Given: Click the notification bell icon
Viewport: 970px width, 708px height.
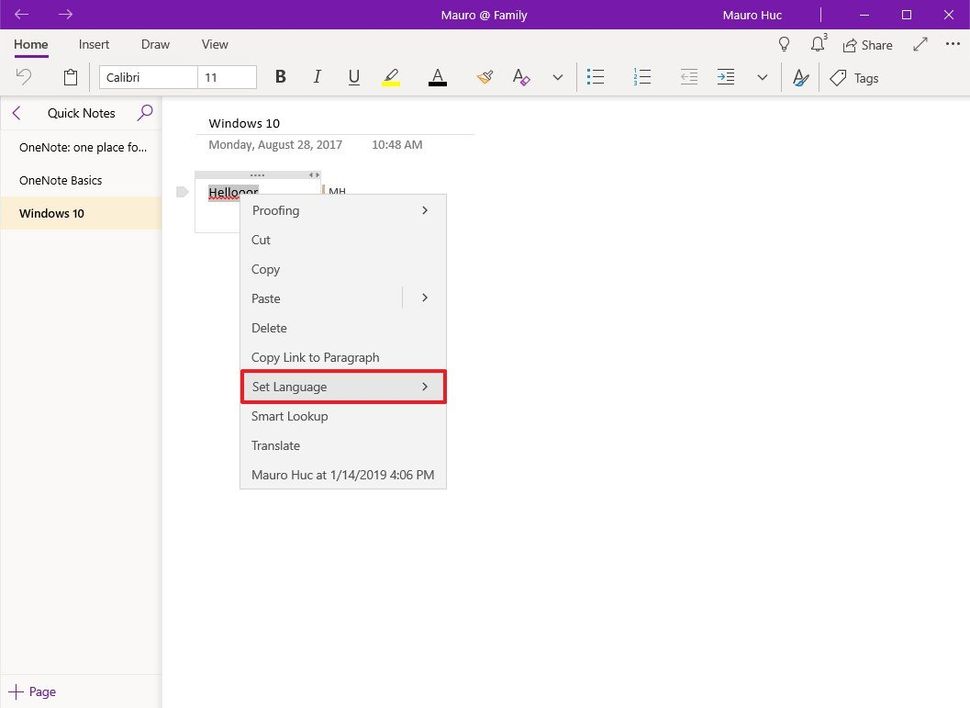Looking at the screenshot, I should [818, 44].
